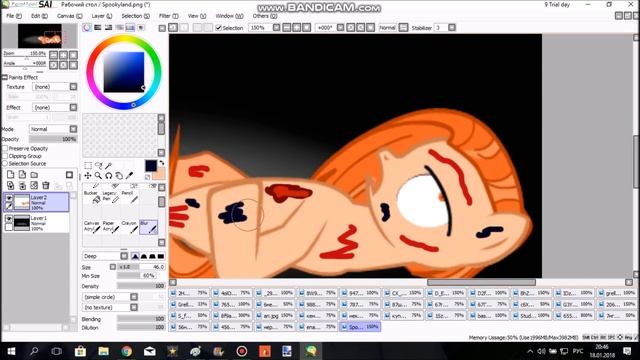The image size is (640, 360).
Task: Click the layer Opacity slider bar
Action: [53, 139]
